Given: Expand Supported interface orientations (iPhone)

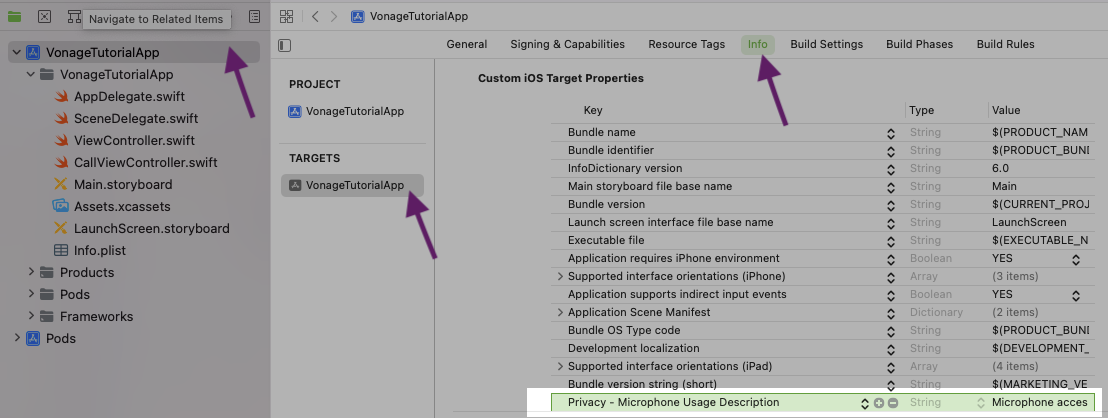Looking at the screenshot, I should (x=560, y=277).
